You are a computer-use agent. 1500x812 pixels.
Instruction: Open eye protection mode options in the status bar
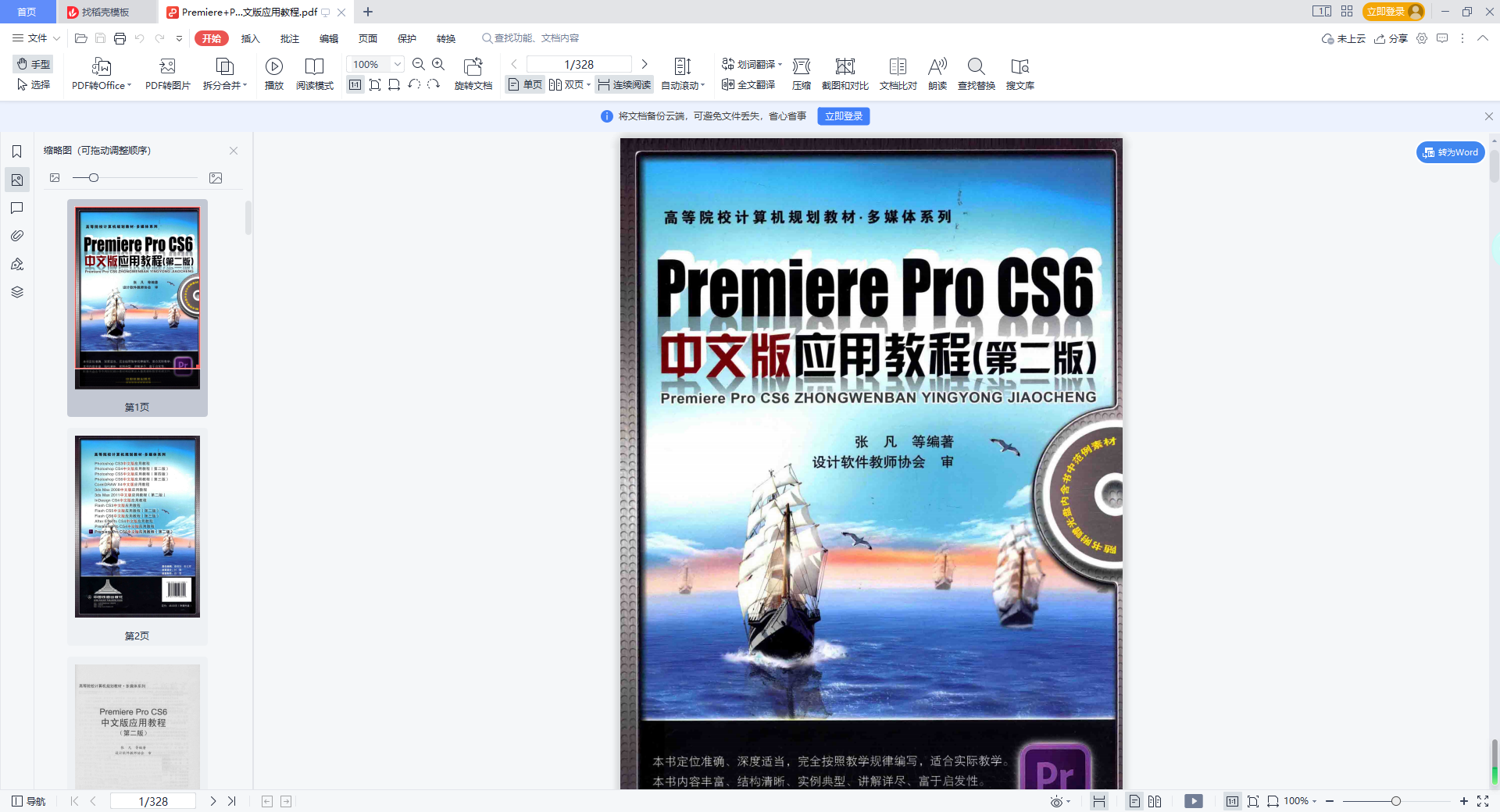(1060, 801)
